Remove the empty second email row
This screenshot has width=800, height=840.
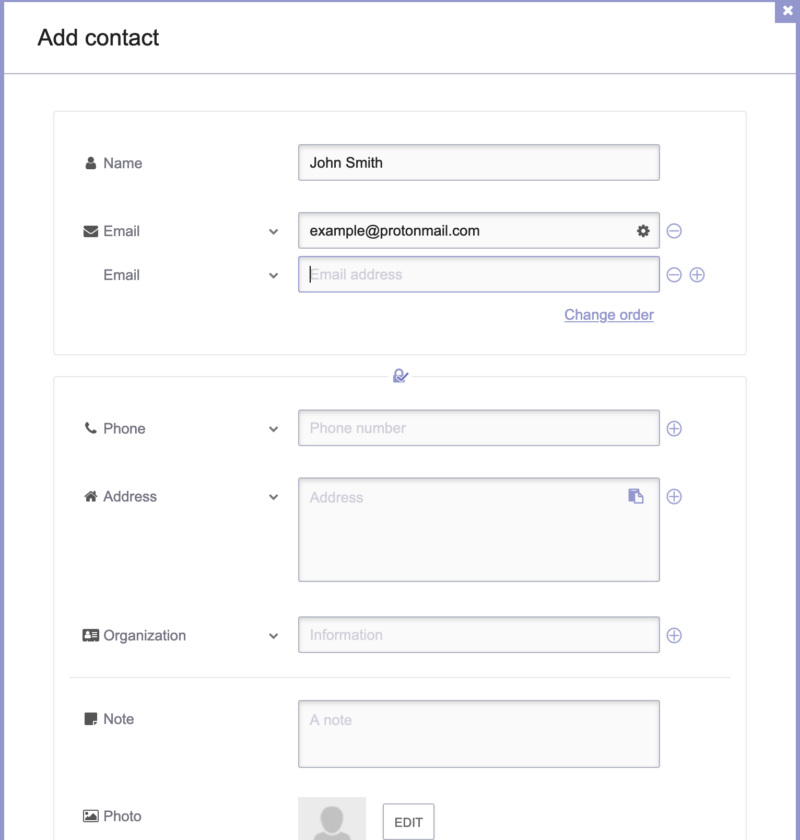click(674, 275)
